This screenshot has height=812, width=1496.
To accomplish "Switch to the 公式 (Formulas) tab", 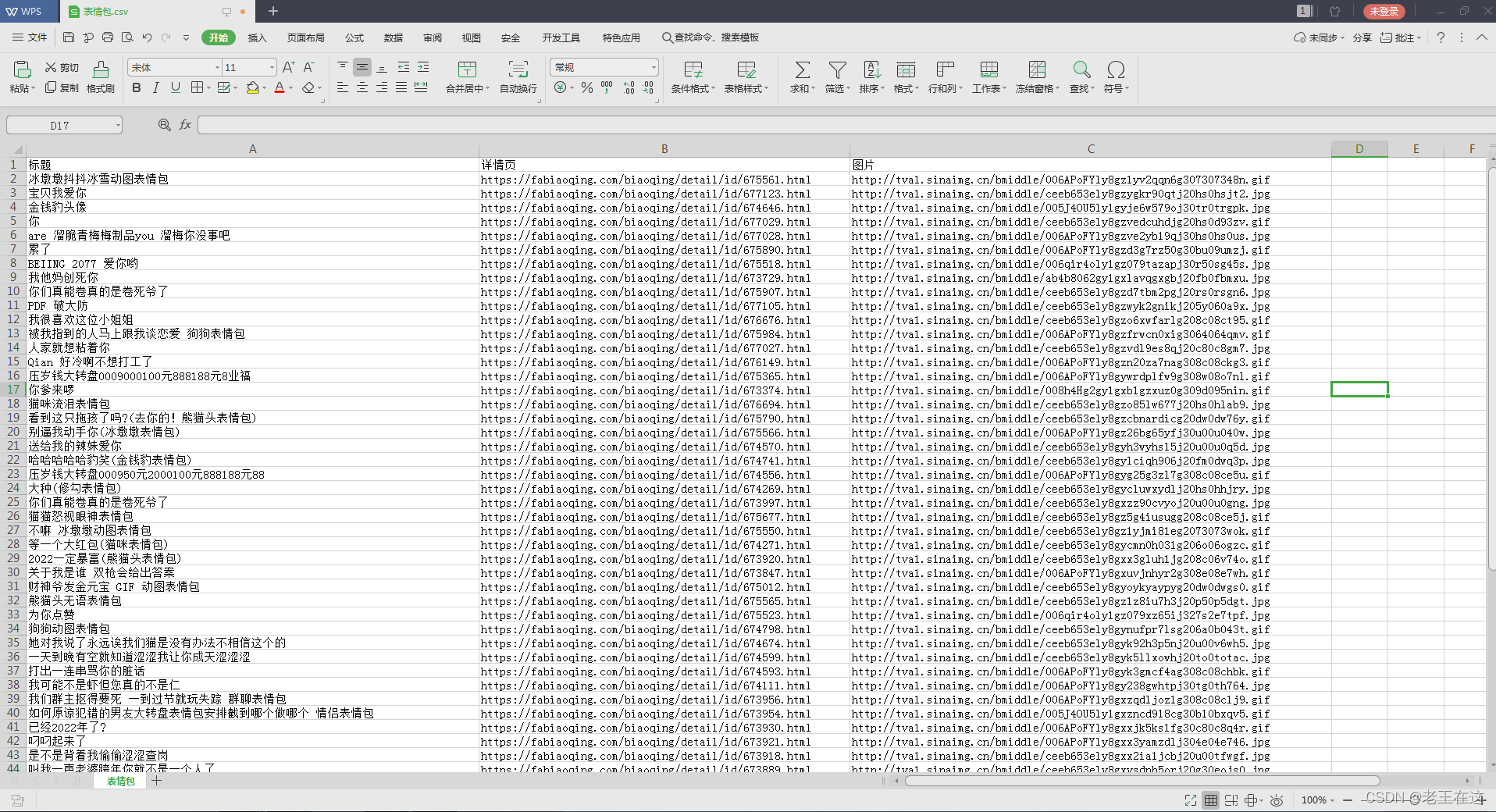I will (354, 37).
